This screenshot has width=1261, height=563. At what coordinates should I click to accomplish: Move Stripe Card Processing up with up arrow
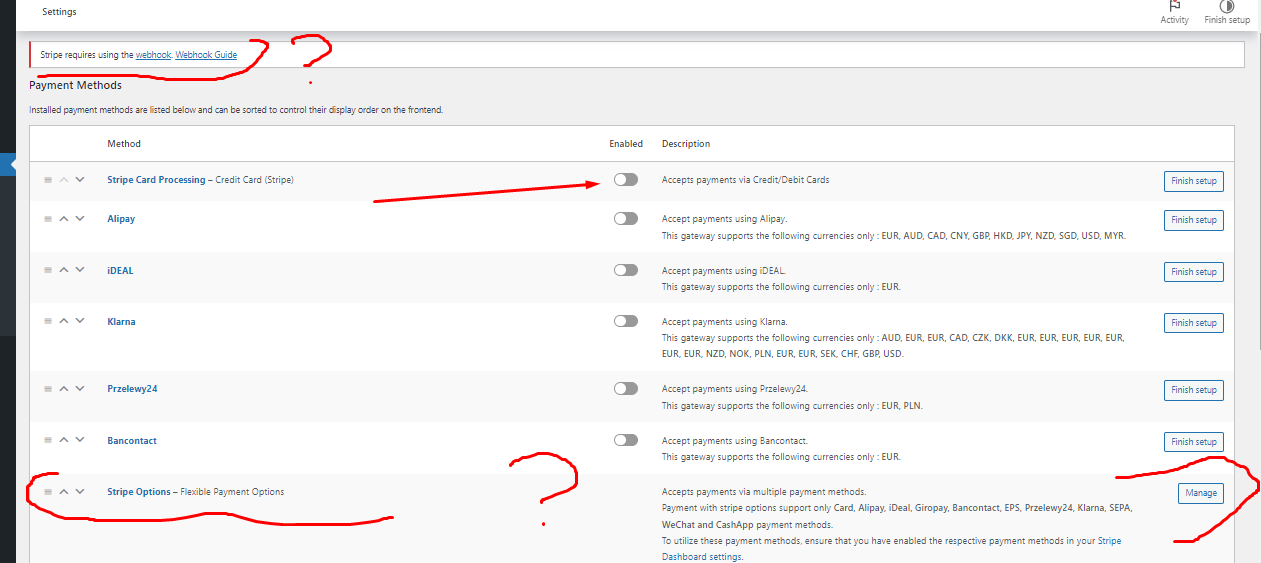[64, 179]
